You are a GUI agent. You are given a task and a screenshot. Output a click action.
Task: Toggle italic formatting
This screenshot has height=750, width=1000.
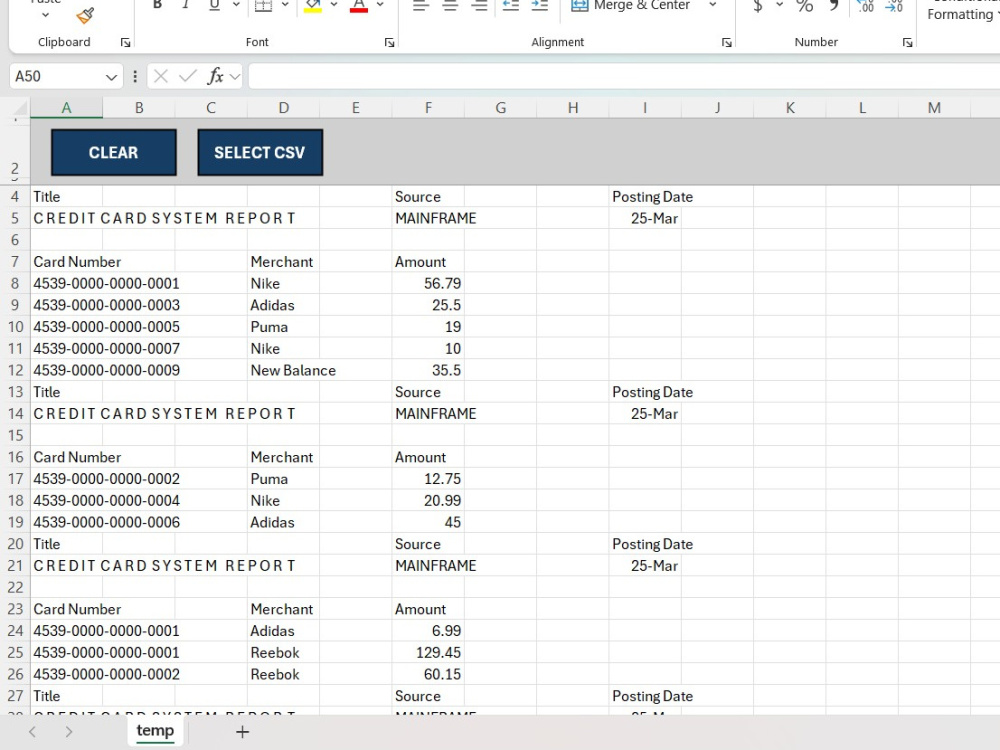click(x=186, y=5)
